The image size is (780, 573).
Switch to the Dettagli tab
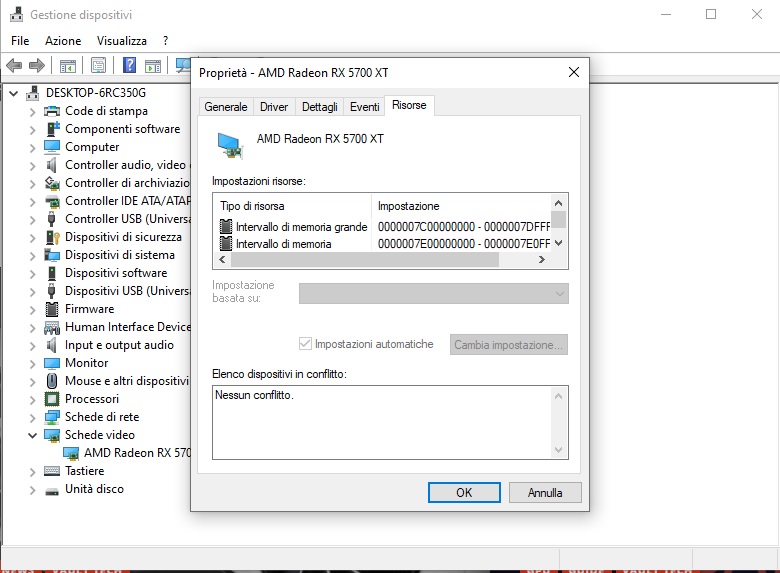point(320,107)
